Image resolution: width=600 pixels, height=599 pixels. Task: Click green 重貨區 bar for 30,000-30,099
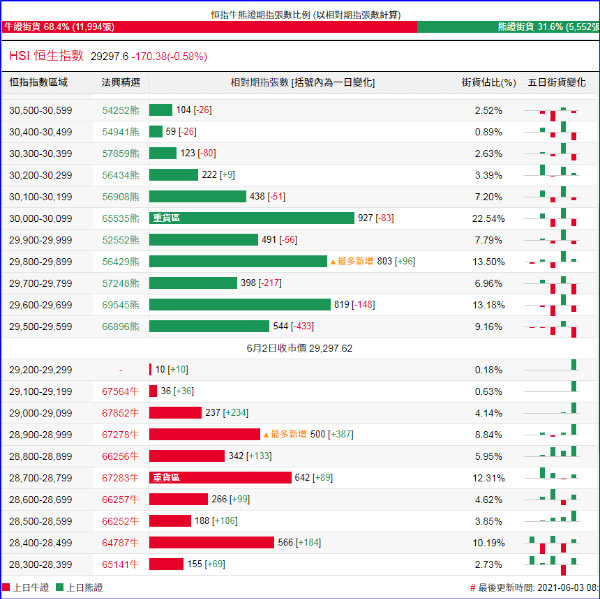(251, 218)
